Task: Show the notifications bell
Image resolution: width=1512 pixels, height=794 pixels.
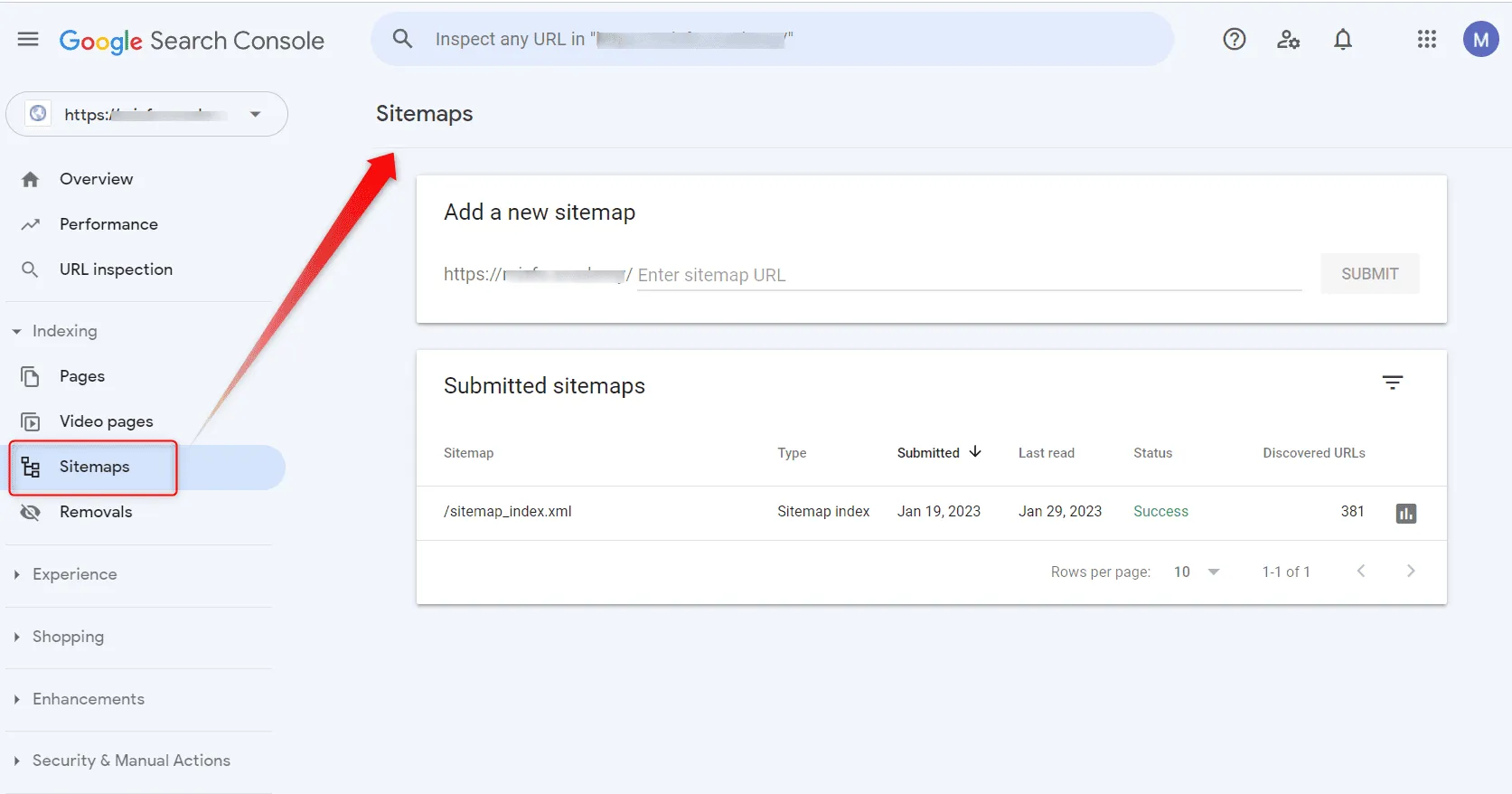Action: tap(1343, 39)
